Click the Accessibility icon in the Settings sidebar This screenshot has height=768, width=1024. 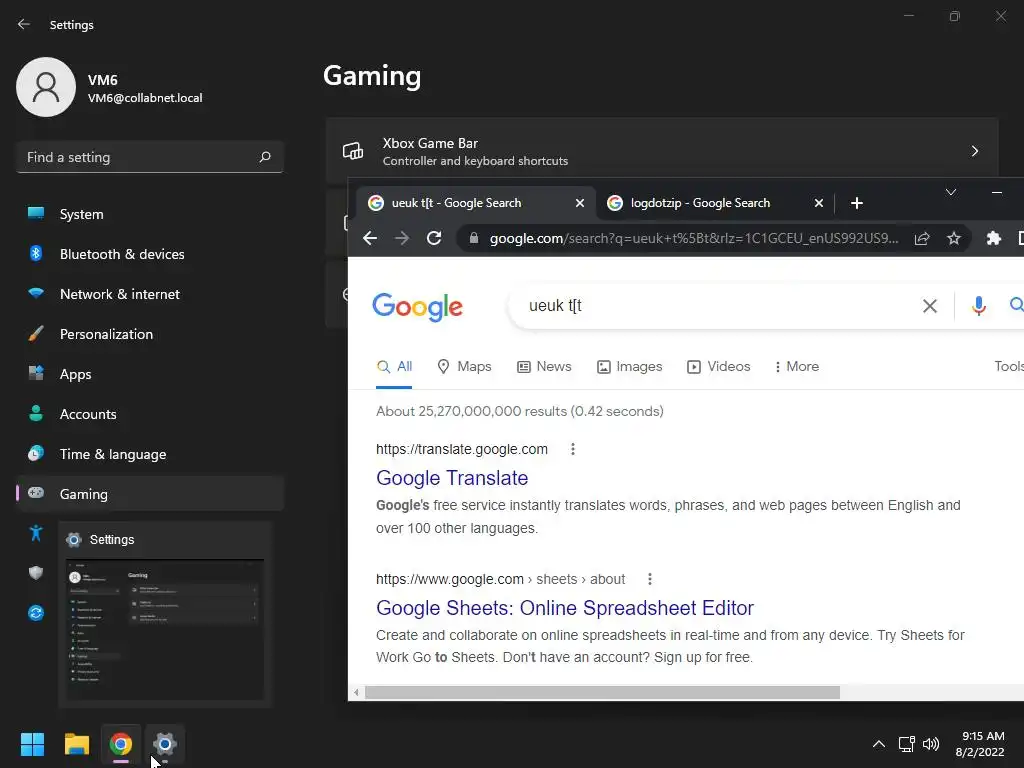pos(36,533)
